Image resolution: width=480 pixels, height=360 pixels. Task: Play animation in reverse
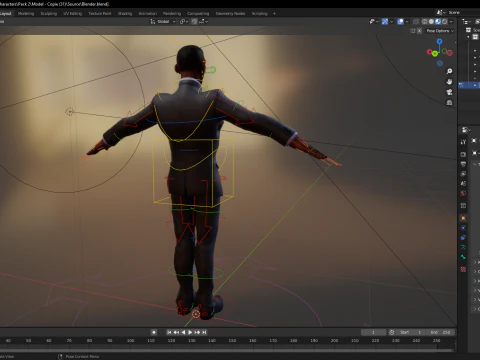[x=183, y=332]
